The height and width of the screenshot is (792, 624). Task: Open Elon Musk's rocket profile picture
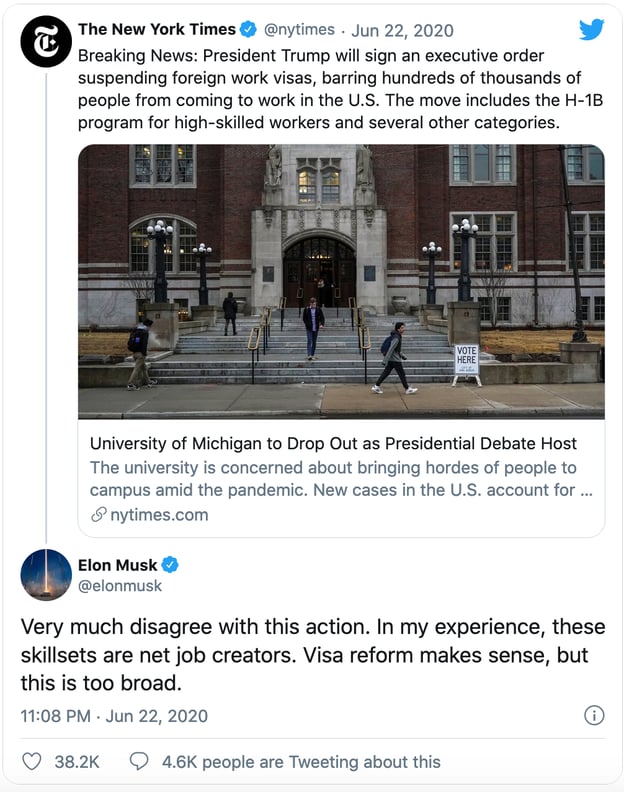point(46,575)
